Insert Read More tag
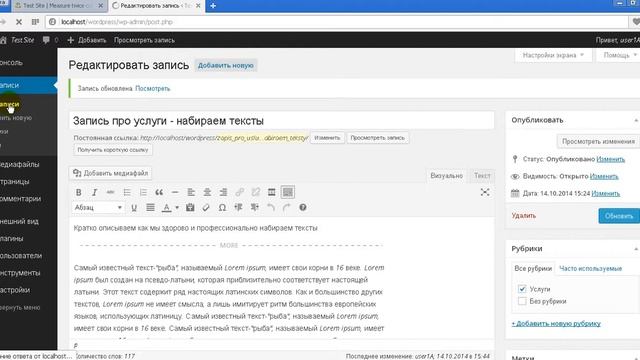 coord(272,192)
